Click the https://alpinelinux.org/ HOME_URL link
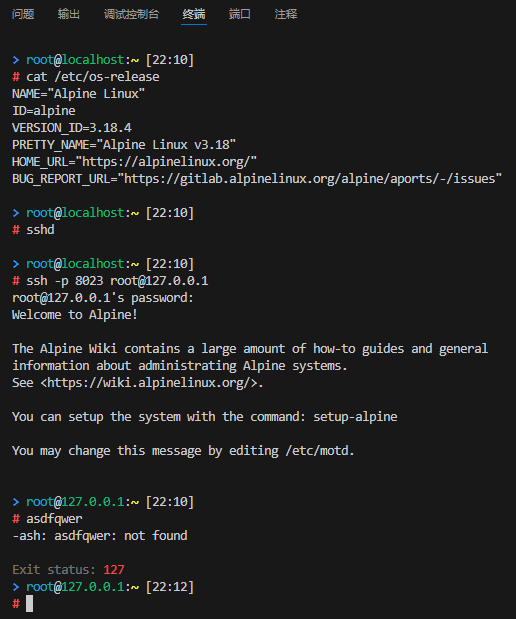The image size is (516, 619). [x=166, y=162]
